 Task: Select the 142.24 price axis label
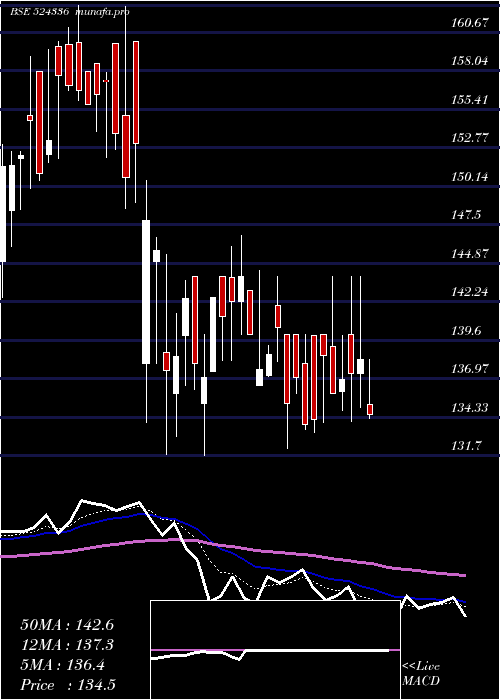coord(470,292)
